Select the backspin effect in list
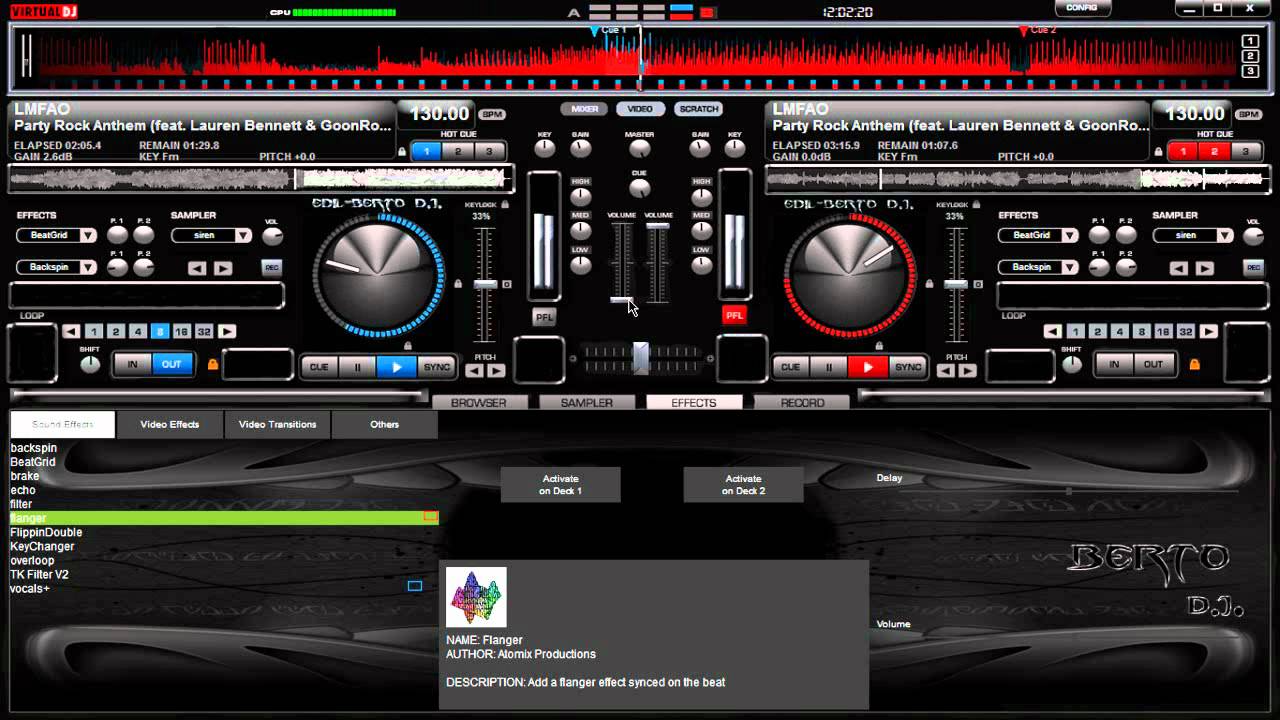 (x=34, y=448)
